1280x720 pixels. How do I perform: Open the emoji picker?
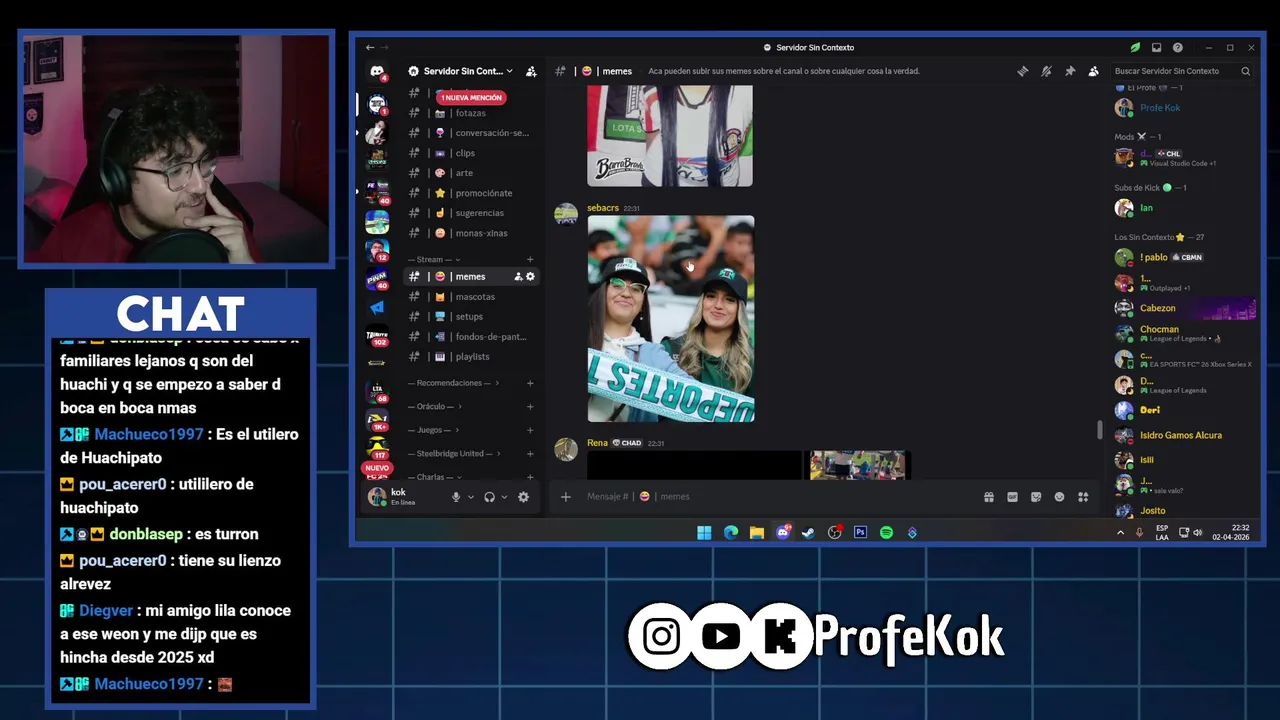tap(1059, 497)
